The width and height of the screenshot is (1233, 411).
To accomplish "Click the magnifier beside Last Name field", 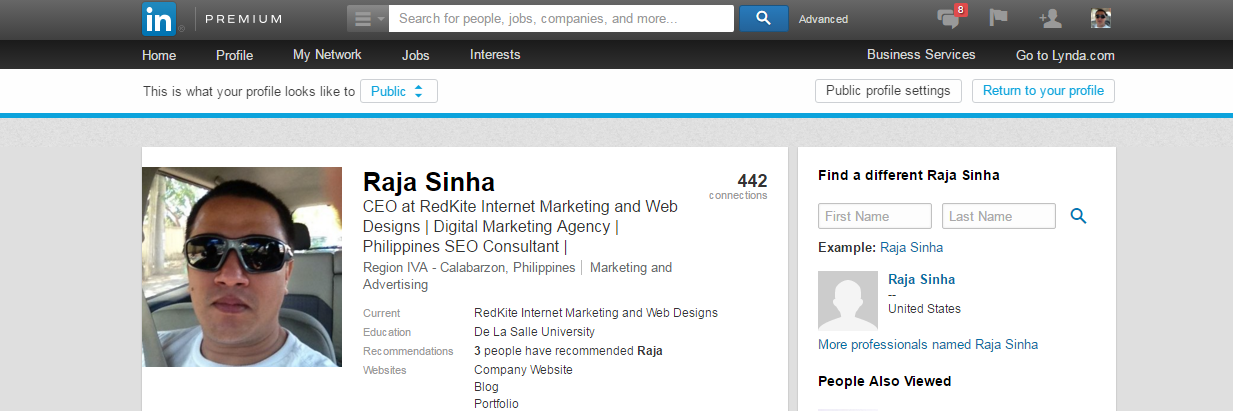I will pyautogui.click(x=1078, y=216).
